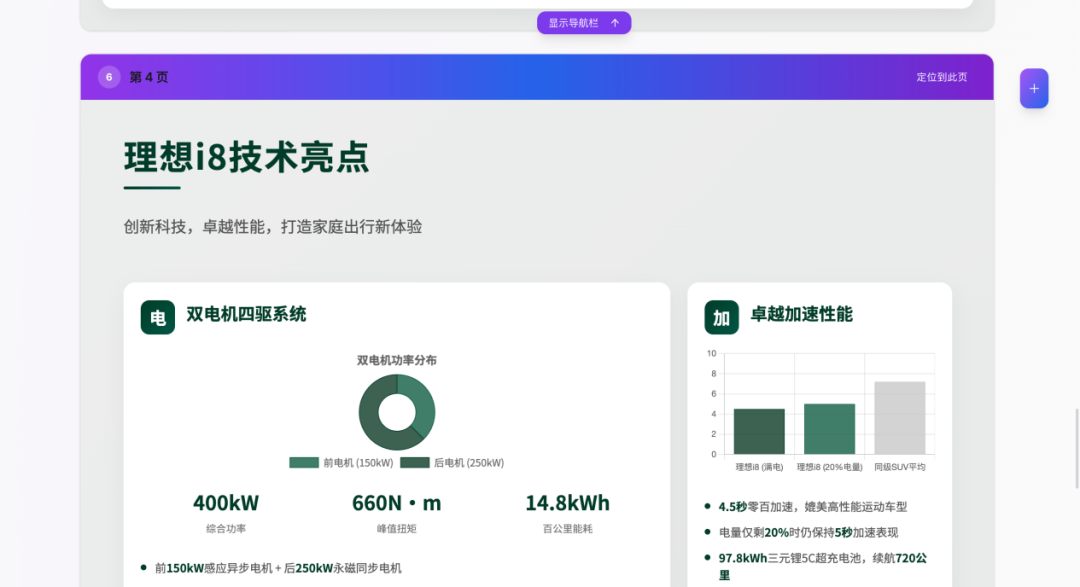The width and height of the screenshot is (1080, 587).
Task: Click the 百公里能耗 label
Action: (x=568, y=528)
